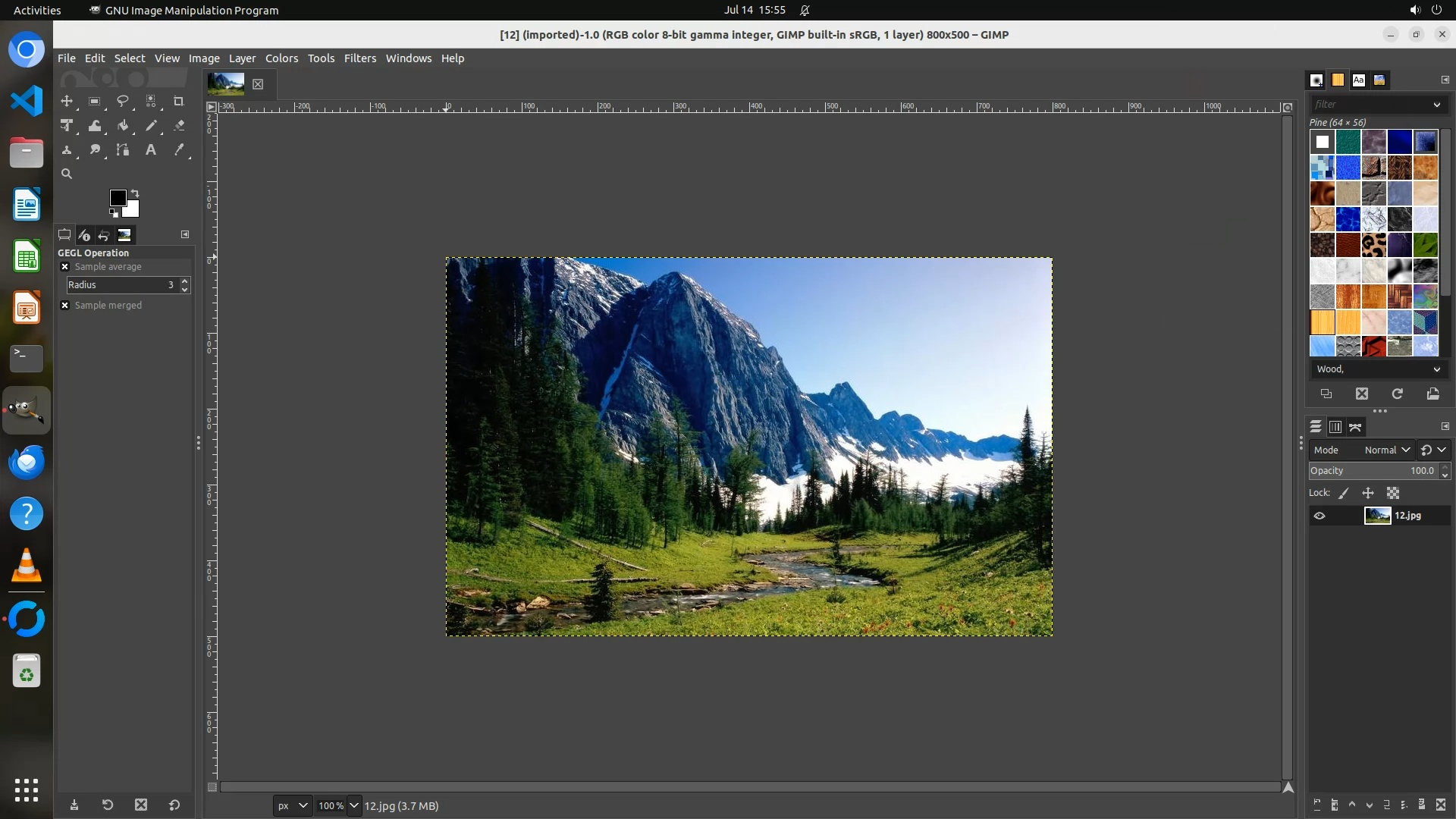Hide the 12.jpg layer with eye icon
The width and height of the screenshot is (1456, 819).
[1319, 516]
